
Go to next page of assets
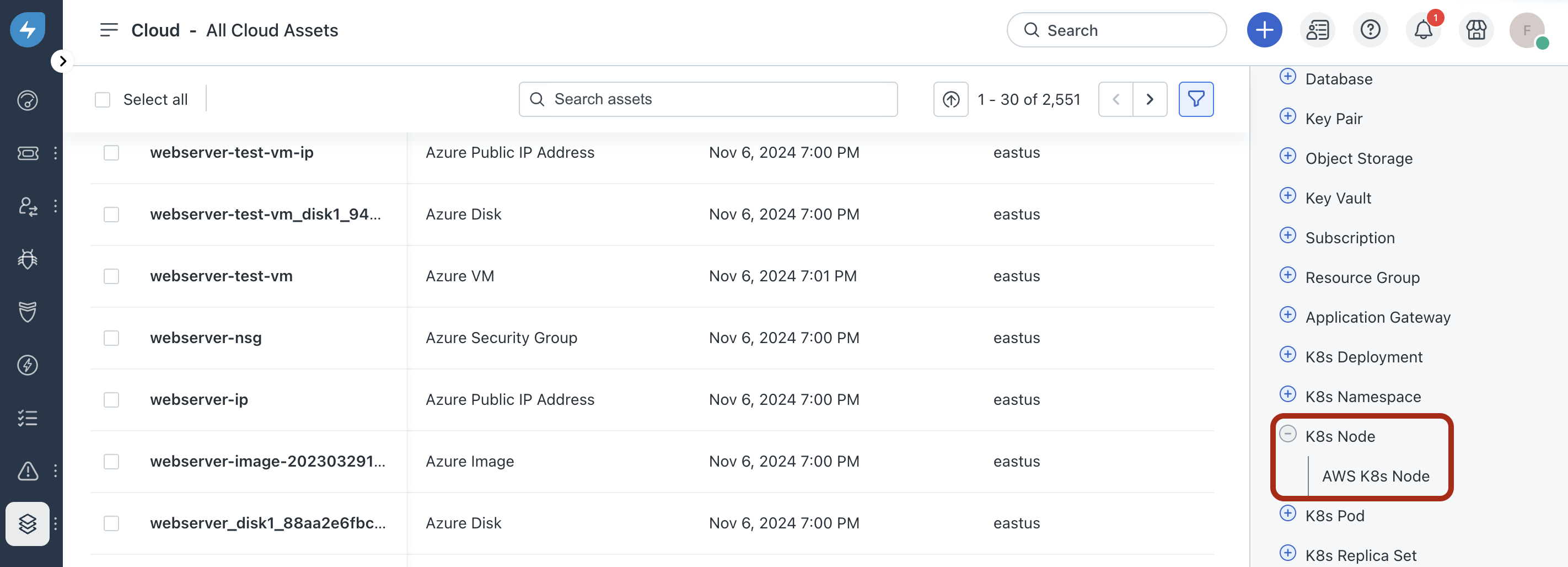point(1151,99)
